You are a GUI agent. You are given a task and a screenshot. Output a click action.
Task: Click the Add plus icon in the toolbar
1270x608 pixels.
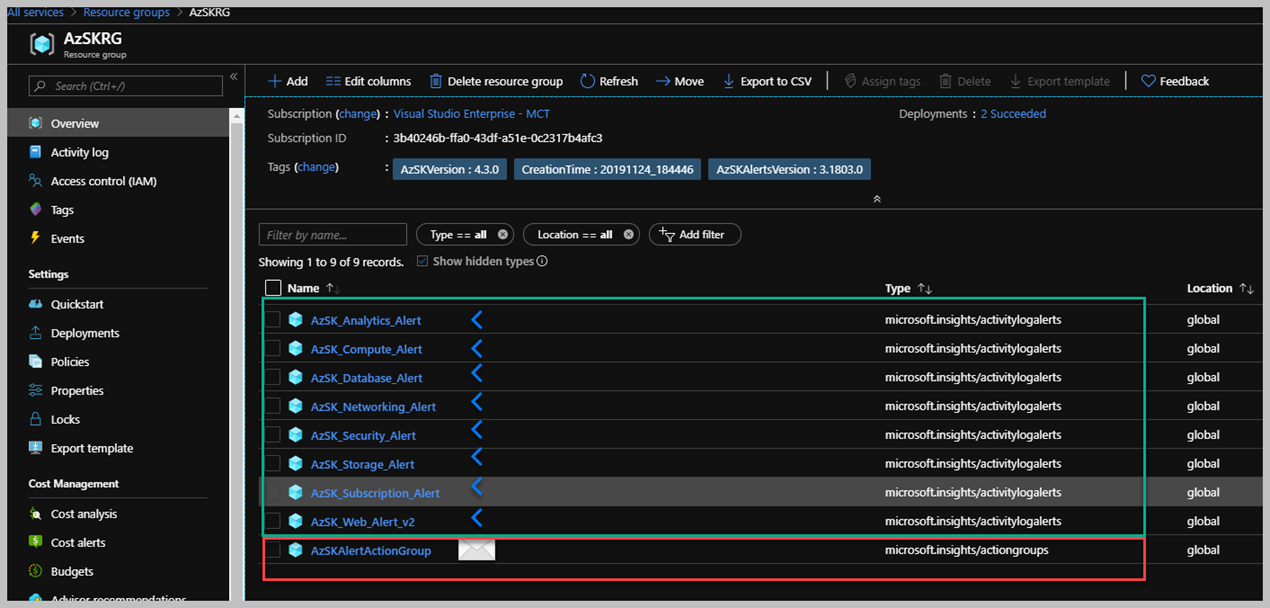click(x=275, y=81)
